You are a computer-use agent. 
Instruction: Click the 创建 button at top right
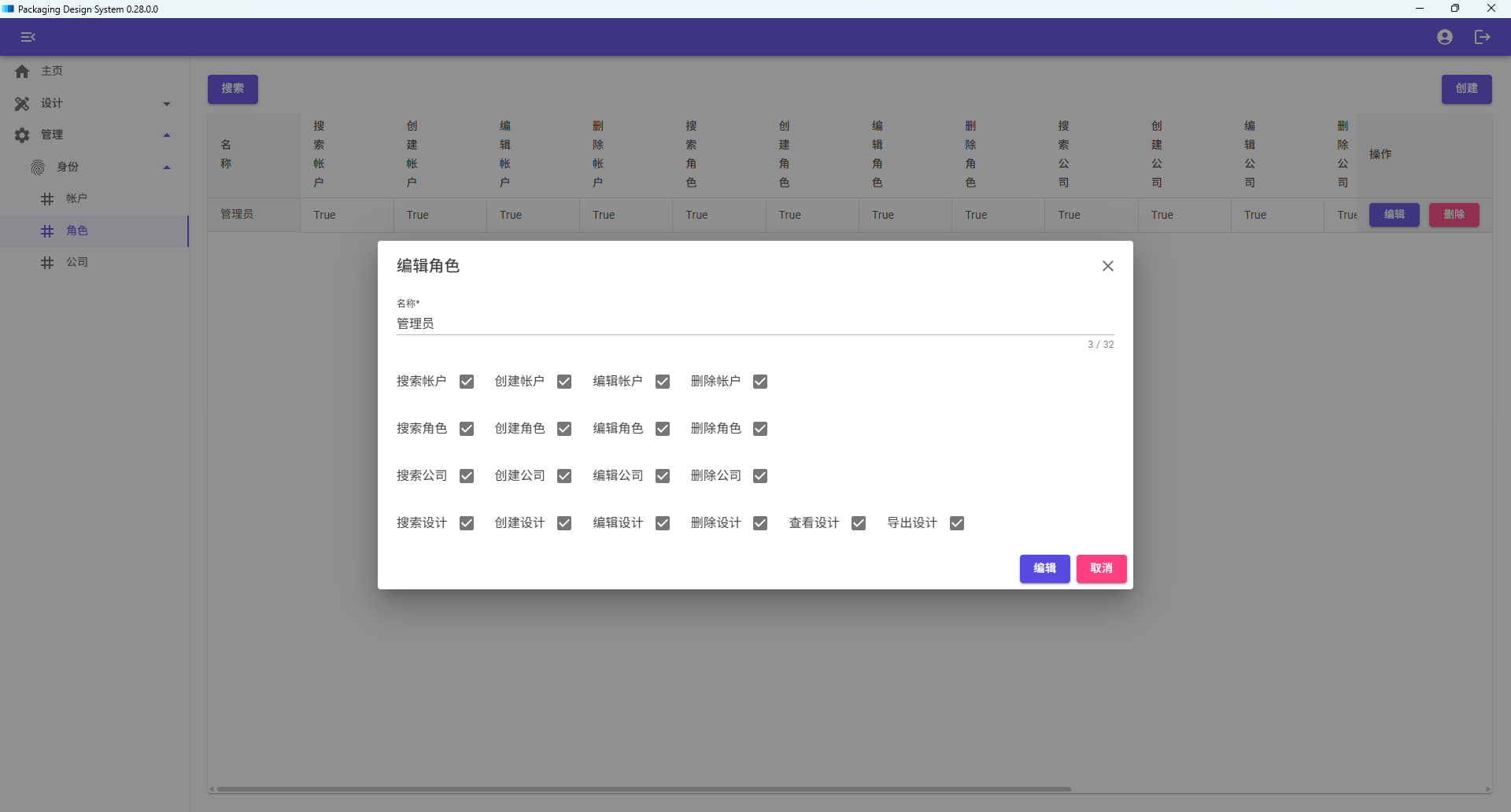[x=1466, y=89]
